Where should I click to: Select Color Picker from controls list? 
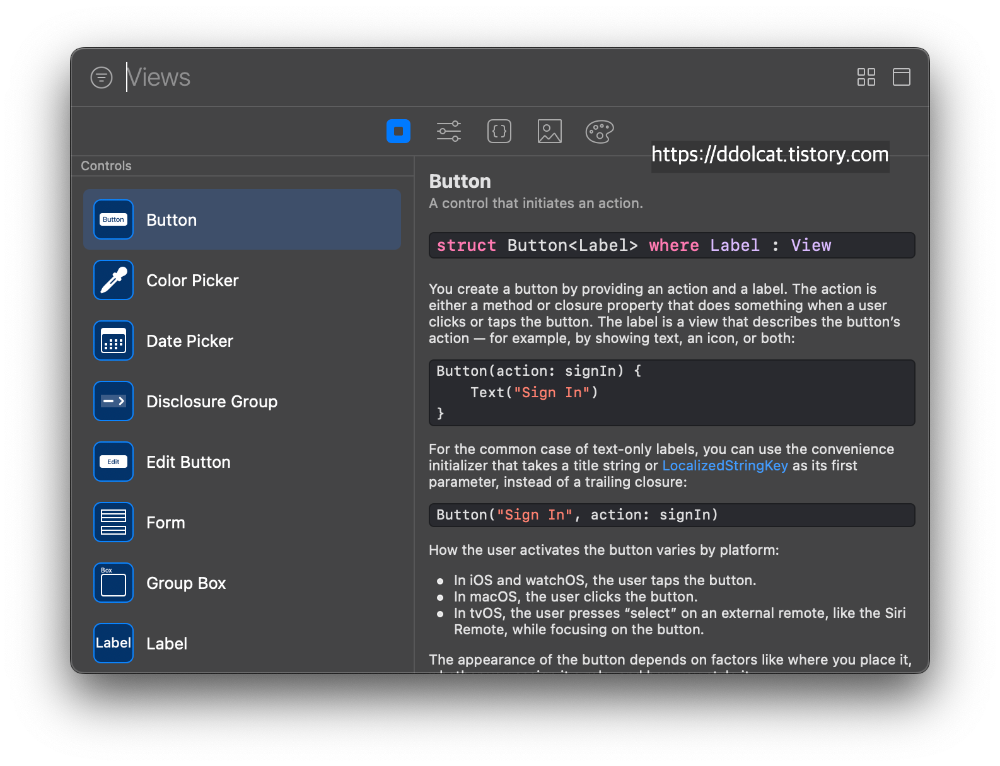coord(192,281)
